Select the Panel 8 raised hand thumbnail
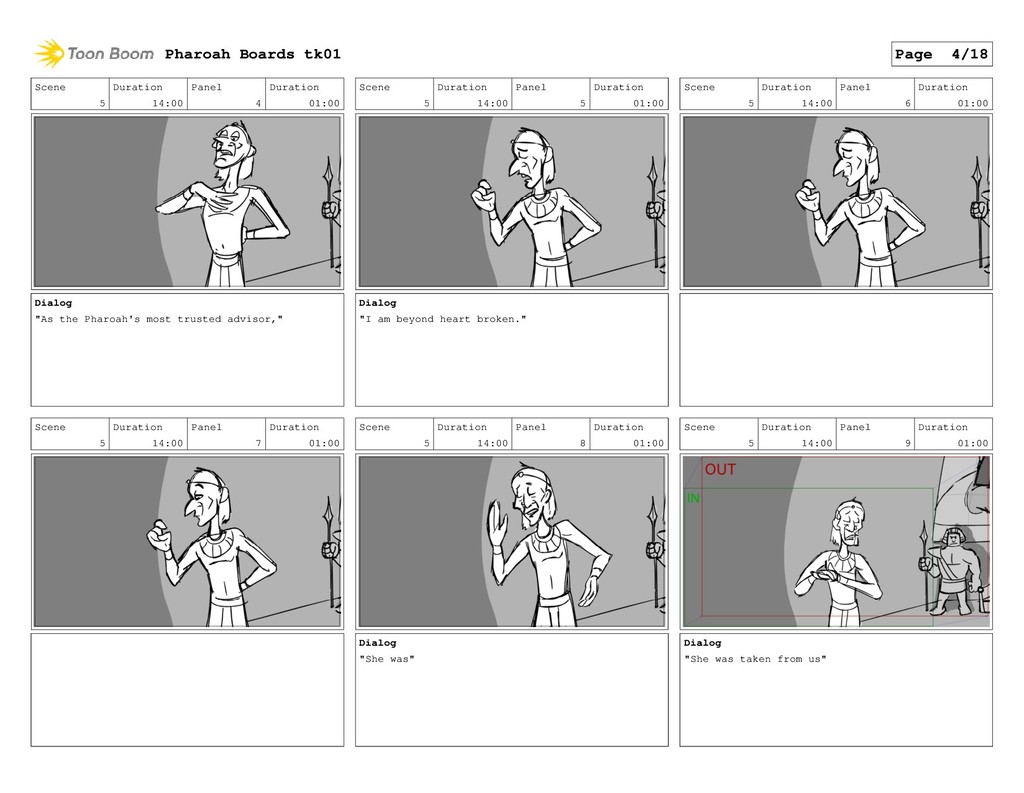The image size is (1024, 793). [512, 542]
